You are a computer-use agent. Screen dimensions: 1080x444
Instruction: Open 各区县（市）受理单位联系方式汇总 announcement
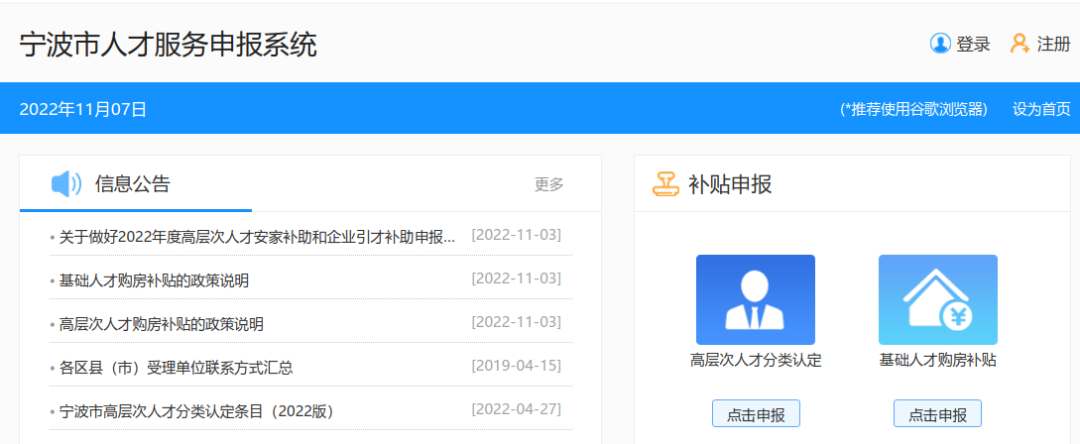pyautogui.click(x=176, y=368)
